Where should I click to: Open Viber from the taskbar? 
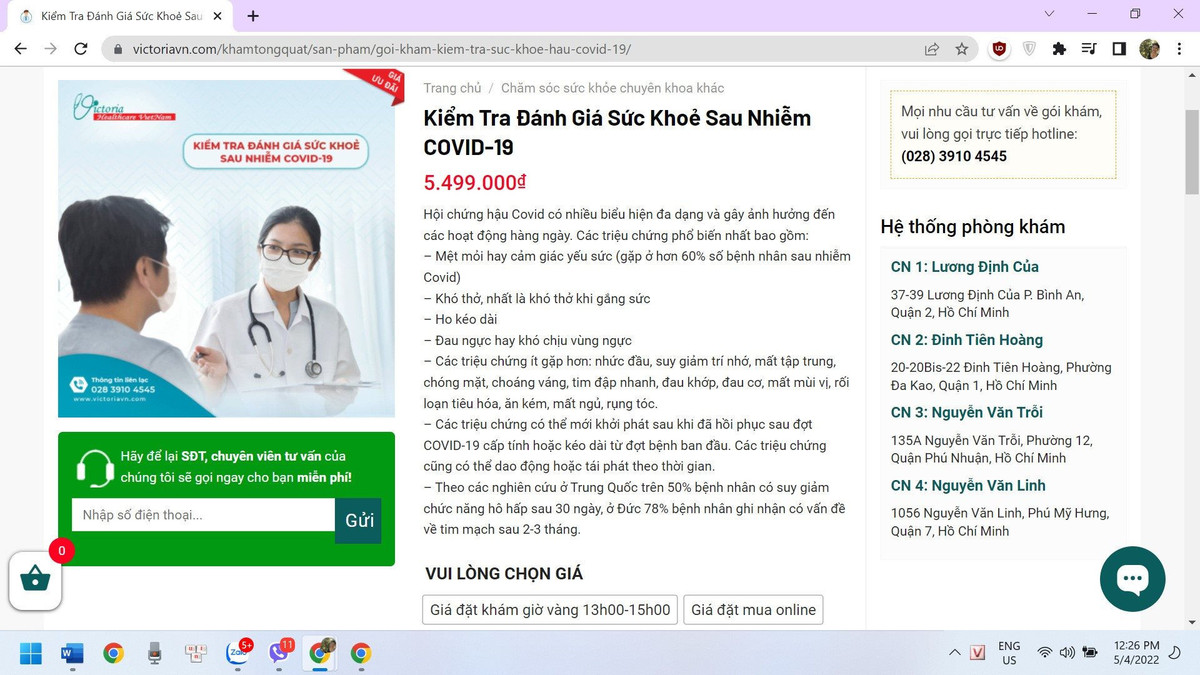pyautogui.click(x=279, y=654)
